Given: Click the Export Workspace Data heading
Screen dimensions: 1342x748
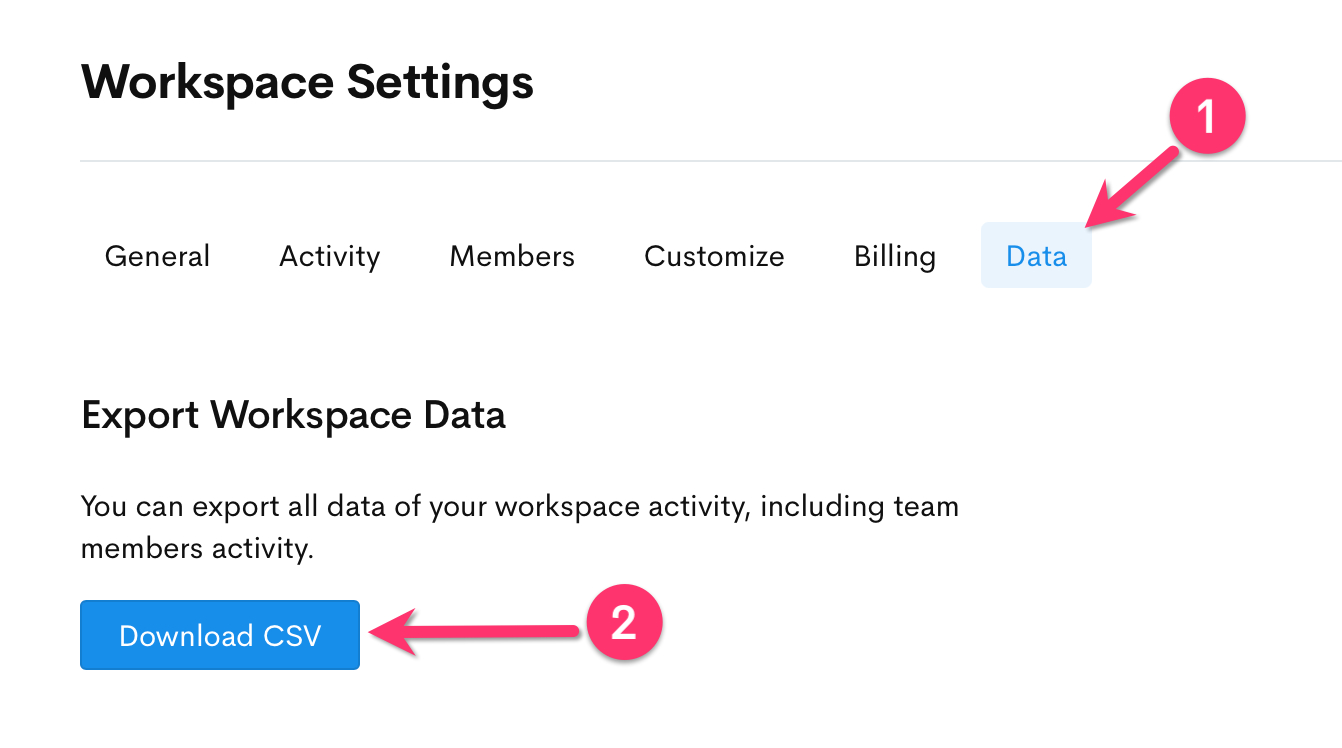Looking at the screenshot, I should tap(293, 415).
